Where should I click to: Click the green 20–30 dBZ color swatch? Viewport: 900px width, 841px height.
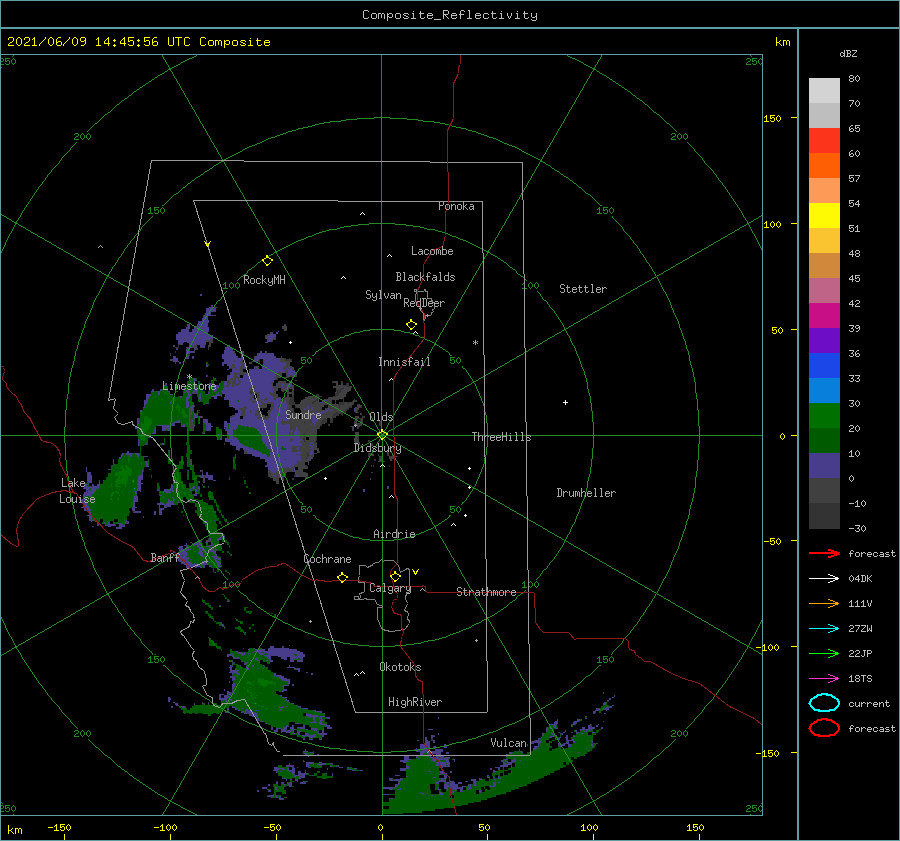[x=824, y=416]
